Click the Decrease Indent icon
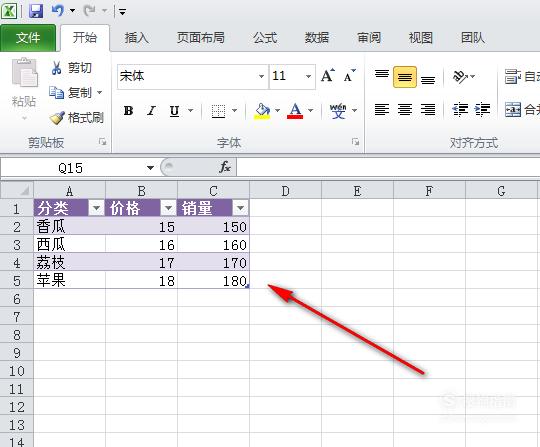Screen dimensions: 540x447 (x=460, y=110)
